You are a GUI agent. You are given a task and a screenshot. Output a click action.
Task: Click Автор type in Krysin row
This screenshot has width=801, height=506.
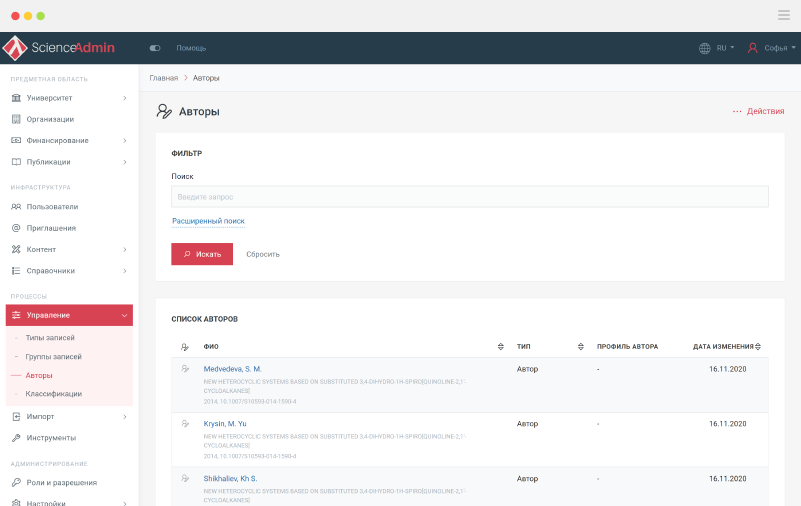pyautogui.click(x=527, y=424)
